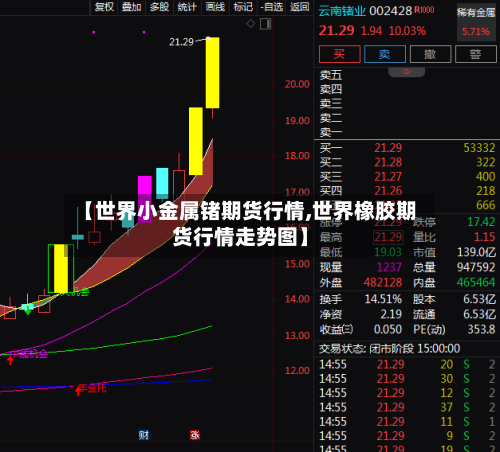
Task: Click the 14:55 trade row with volume 37
Action: pos(407,407)
